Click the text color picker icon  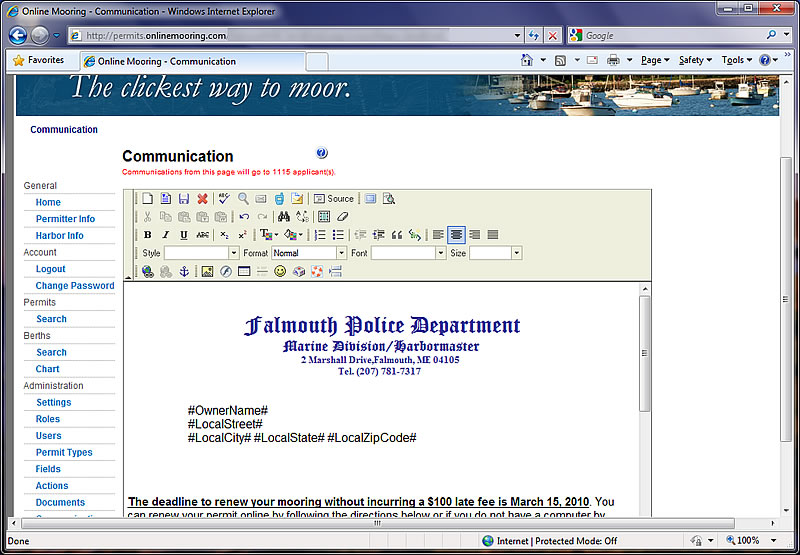[x=268, y=235]
